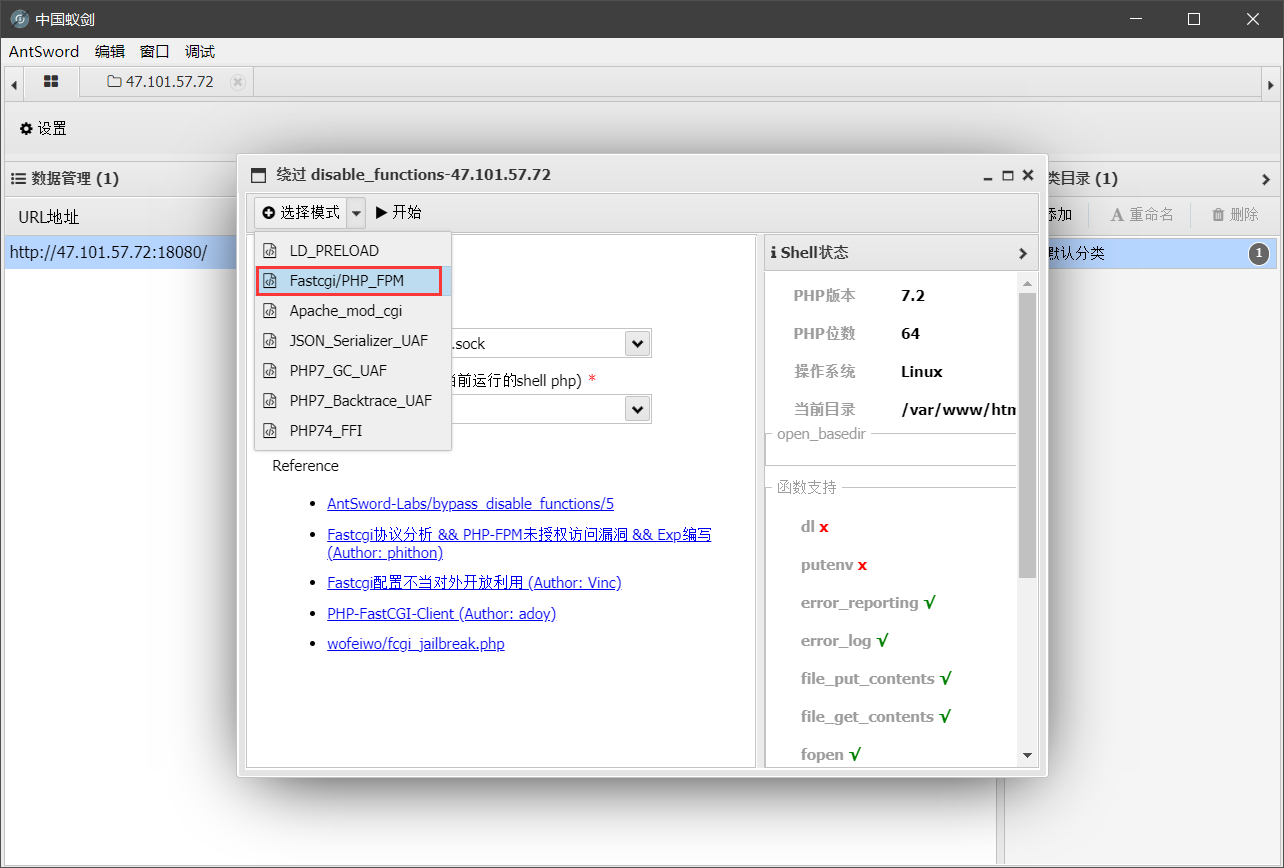
Task: Open the 调试 menu
Action: (x=200, y=51)
